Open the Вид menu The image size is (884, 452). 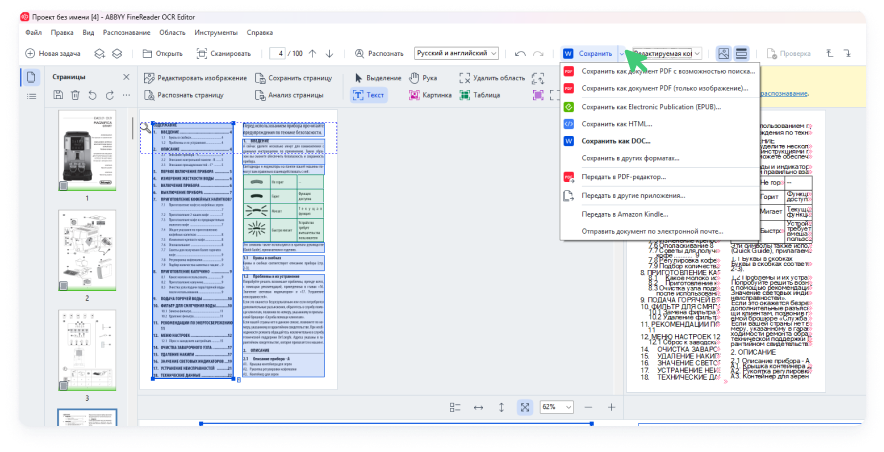(x=88, y=33)
